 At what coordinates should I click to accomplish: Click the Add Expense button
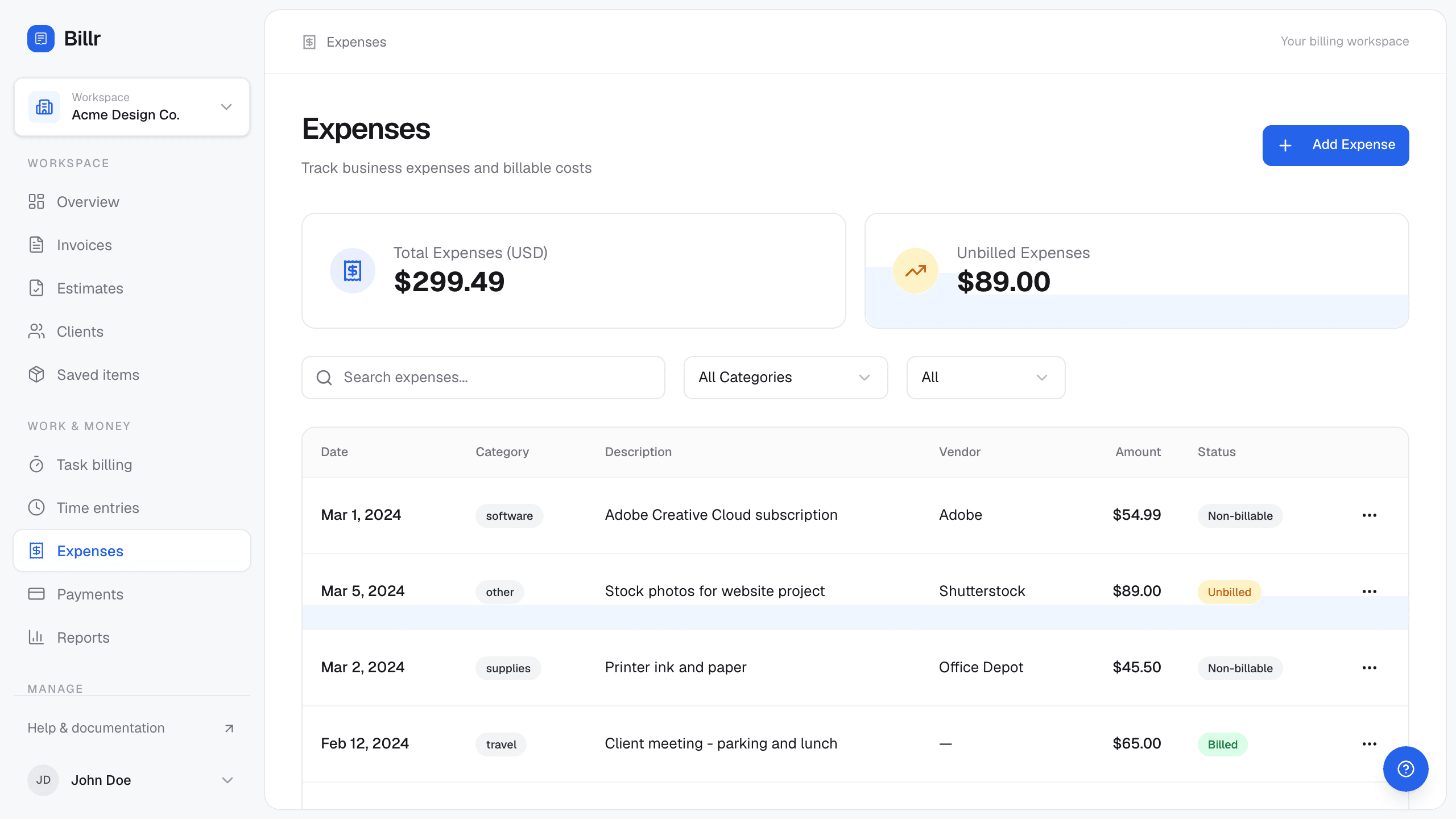(x=1335, y=146)
